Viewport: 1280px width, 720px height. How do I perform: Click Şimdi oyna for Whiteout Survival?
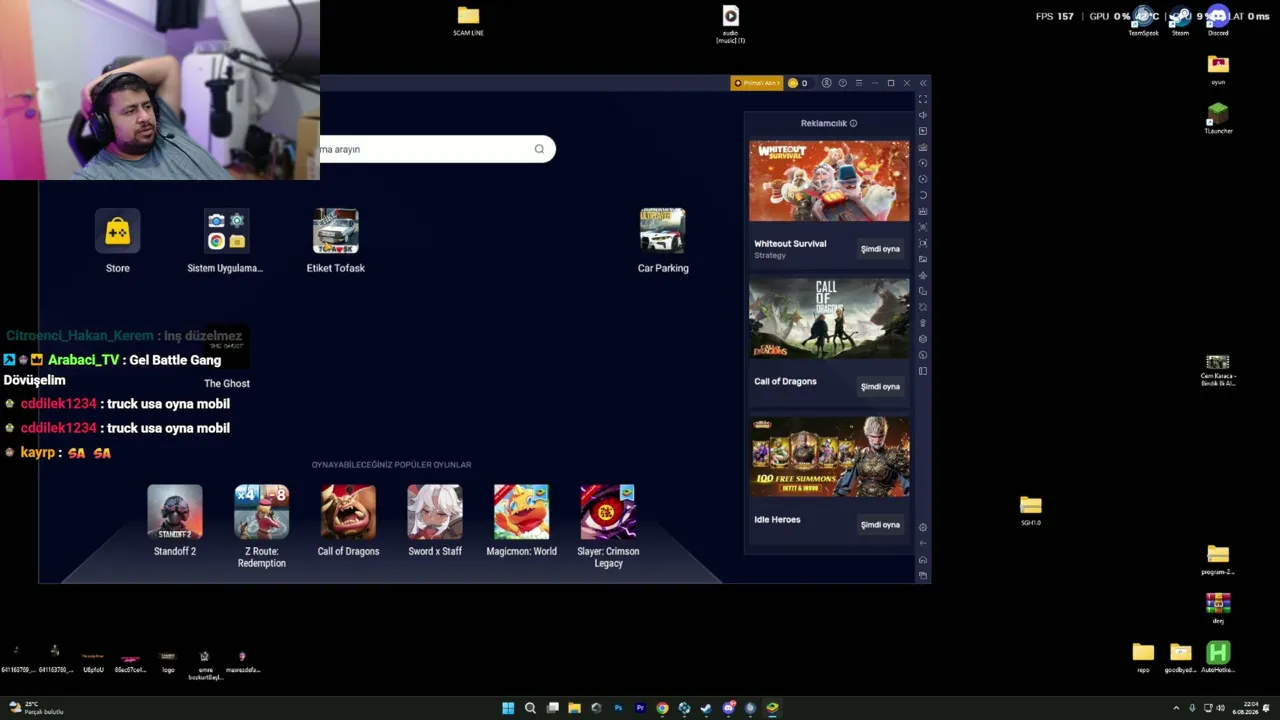point(880,249)
